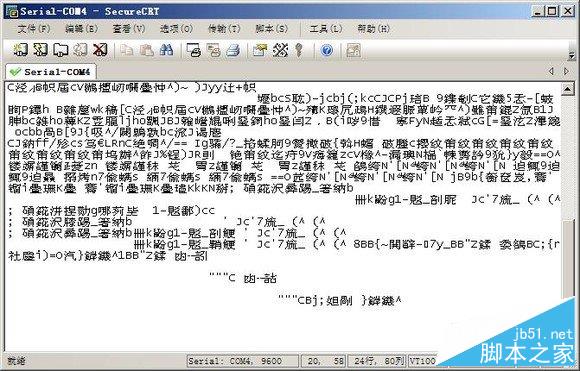Click the blue Help question mark icon
The image size is (580, 371).
327,50
